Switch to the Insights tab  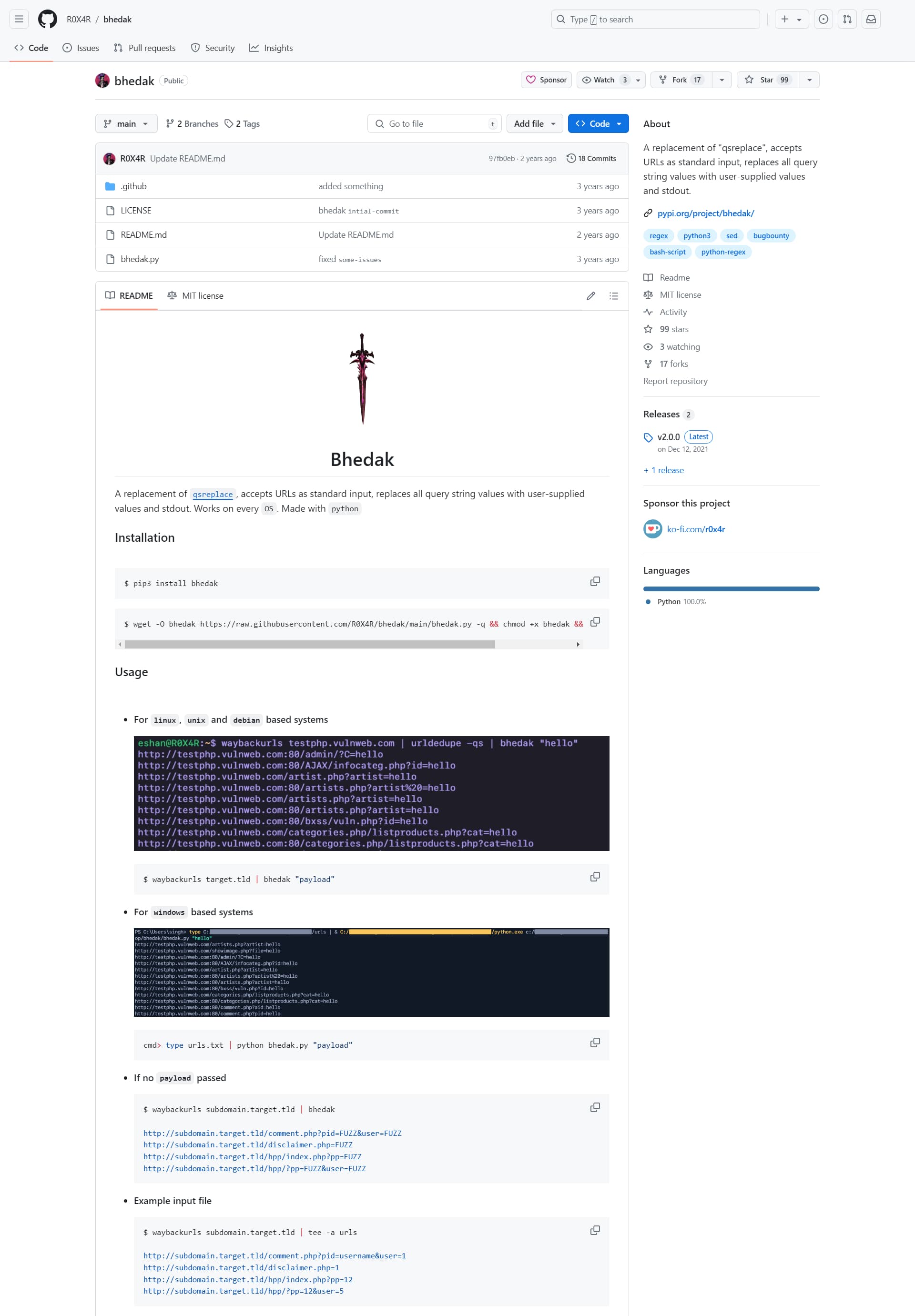coord(271,48)
